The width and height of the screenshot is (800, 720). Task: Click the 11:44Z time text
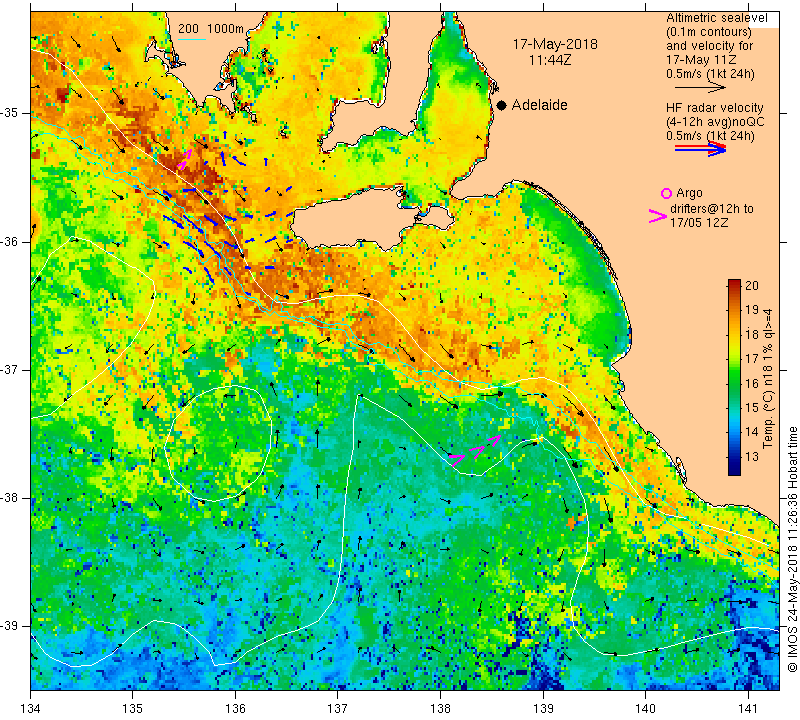[x=549, y=60]
